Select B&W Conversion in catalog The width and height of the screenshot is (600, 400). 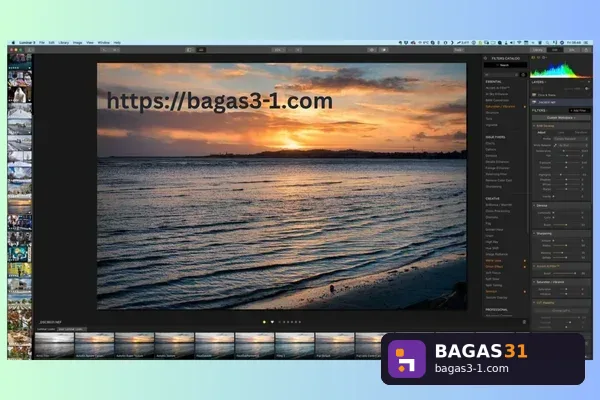(497, 100)
